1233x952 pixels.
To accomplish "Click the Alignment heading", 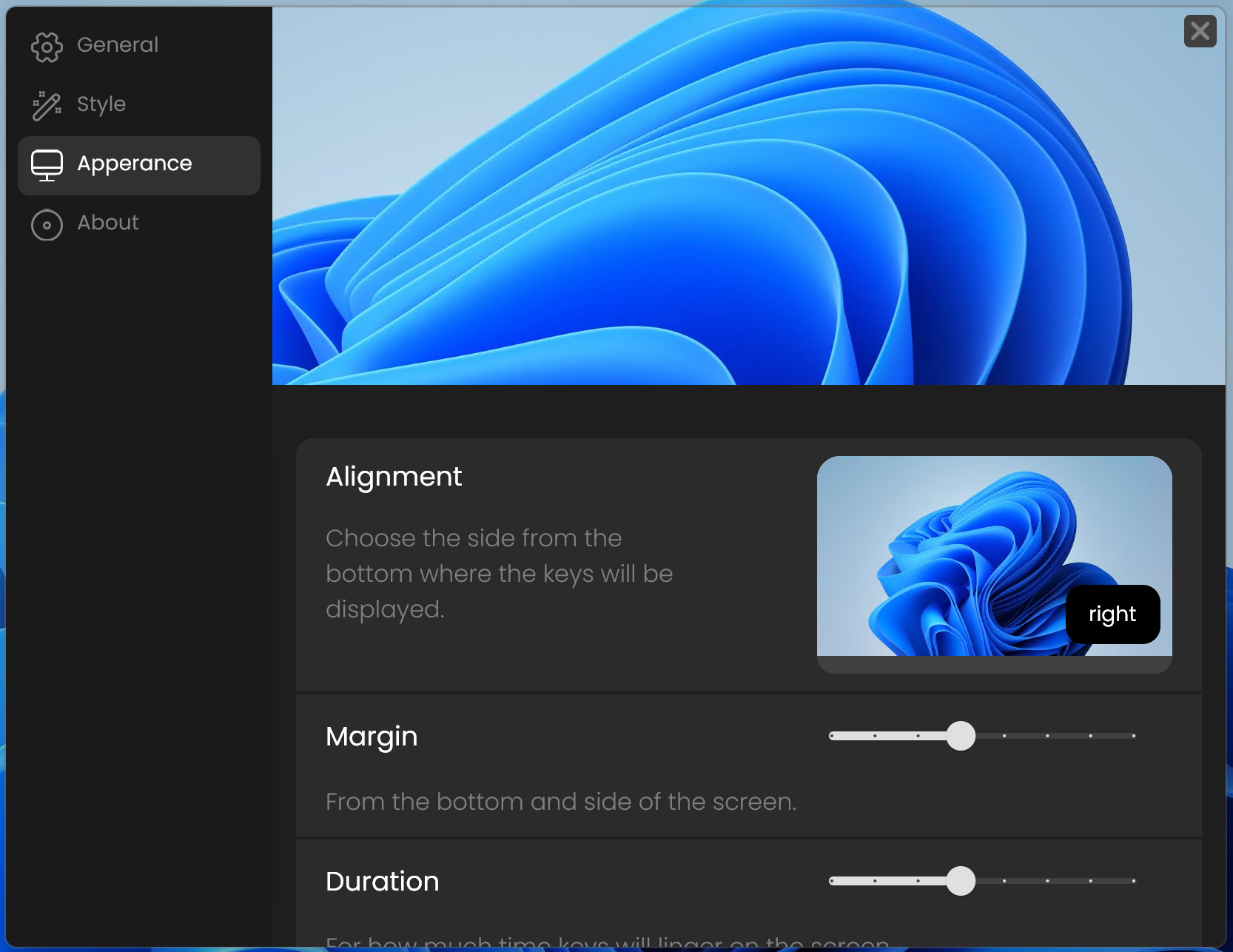I will click(x=394, y=477).
